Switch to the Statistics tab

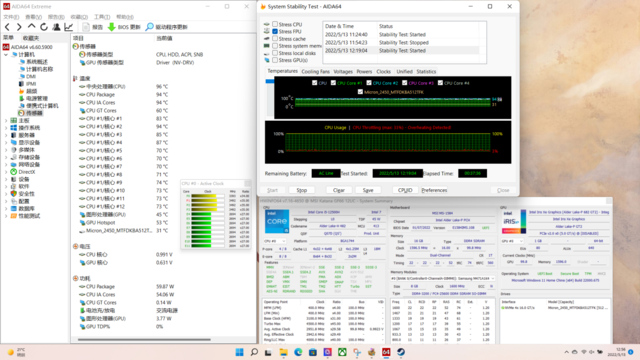pyautogui.click(x=426, y=71)
